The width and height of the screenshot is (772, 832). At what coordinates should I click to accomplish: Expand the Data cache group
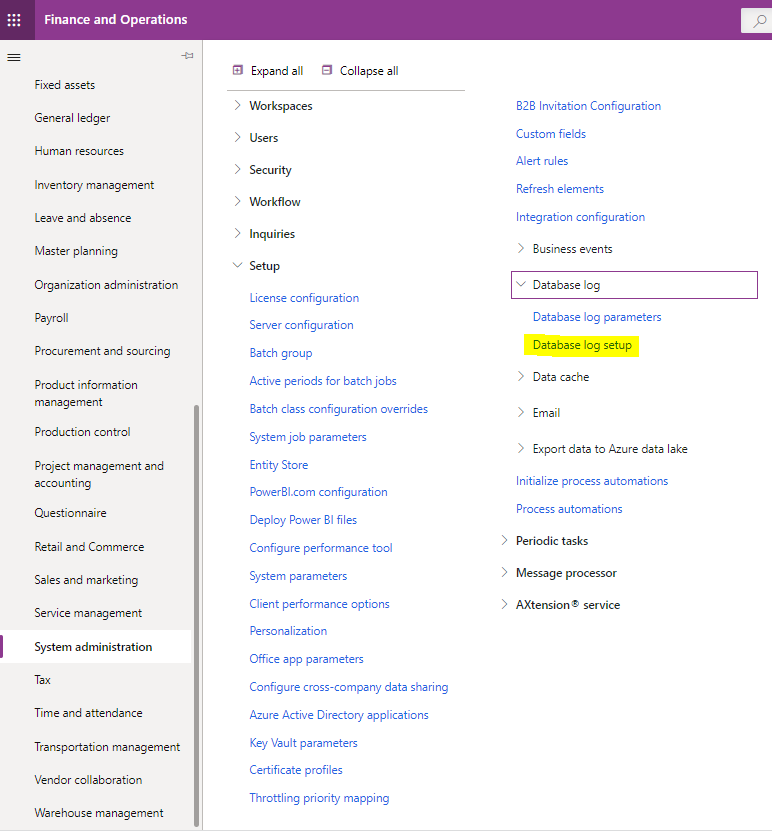521,376
